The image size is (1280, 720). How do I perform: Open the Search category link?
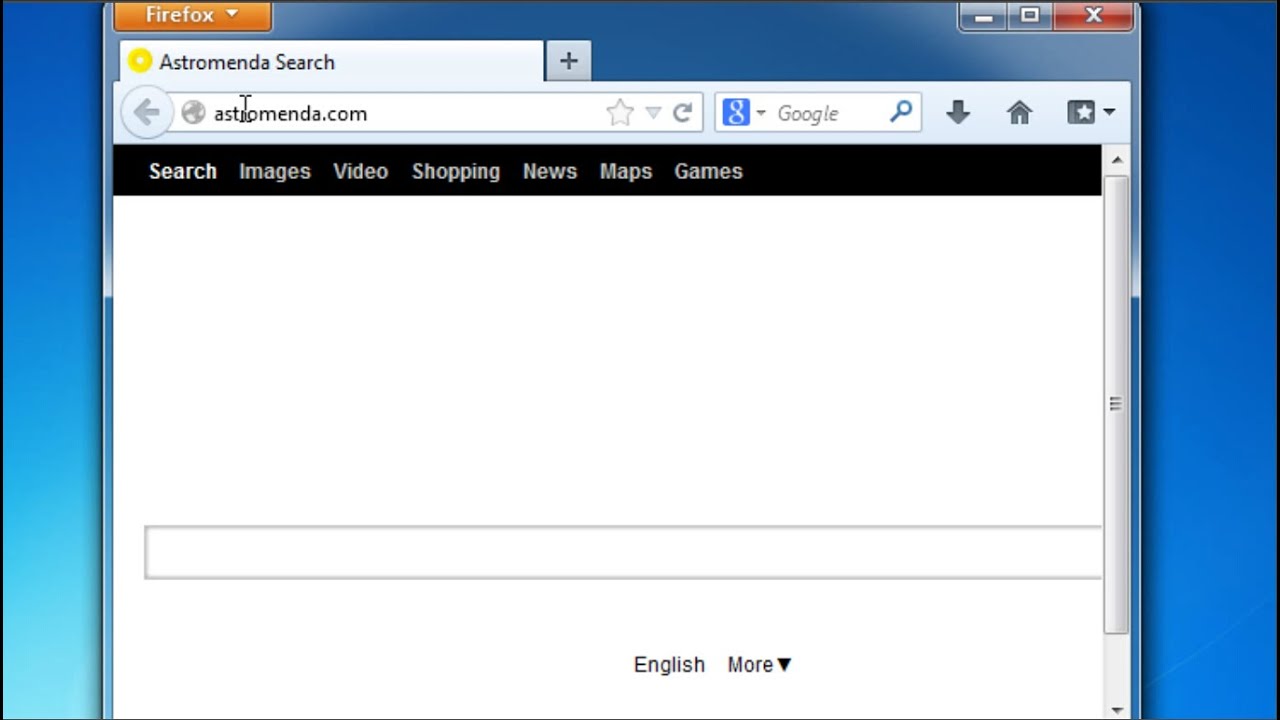click(x=183, y=171)
